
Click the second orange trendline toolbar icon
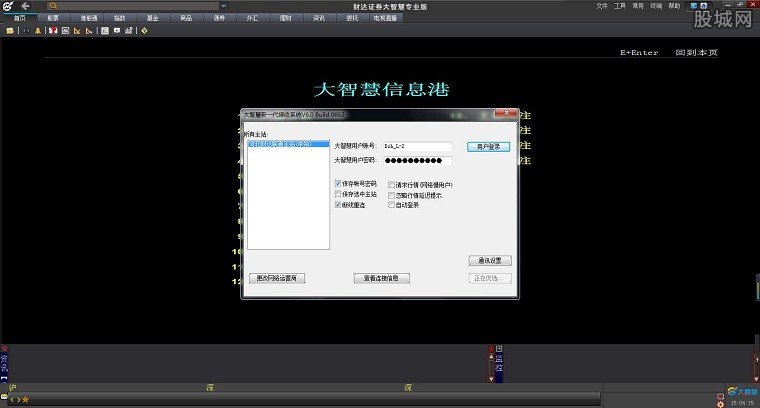(x=89, y=31)
